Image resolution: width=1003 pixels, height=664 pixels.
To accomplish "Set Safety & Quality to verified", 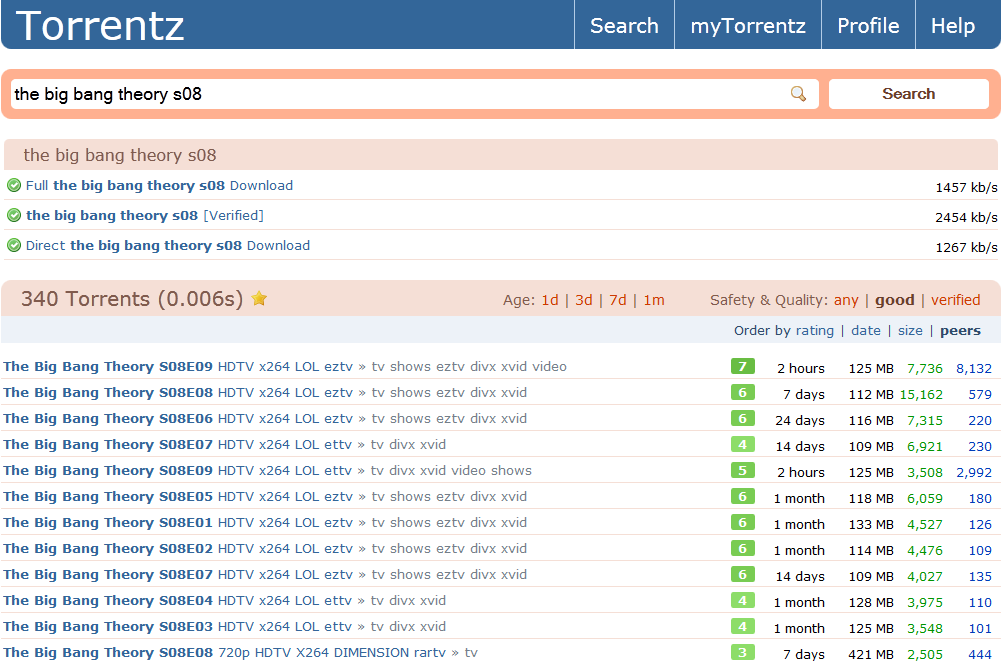I will (956, 300).
